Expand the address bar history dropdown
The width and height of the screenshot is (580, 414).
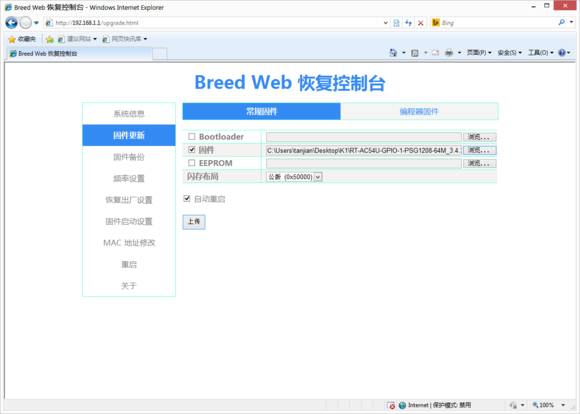click(386, 23)
